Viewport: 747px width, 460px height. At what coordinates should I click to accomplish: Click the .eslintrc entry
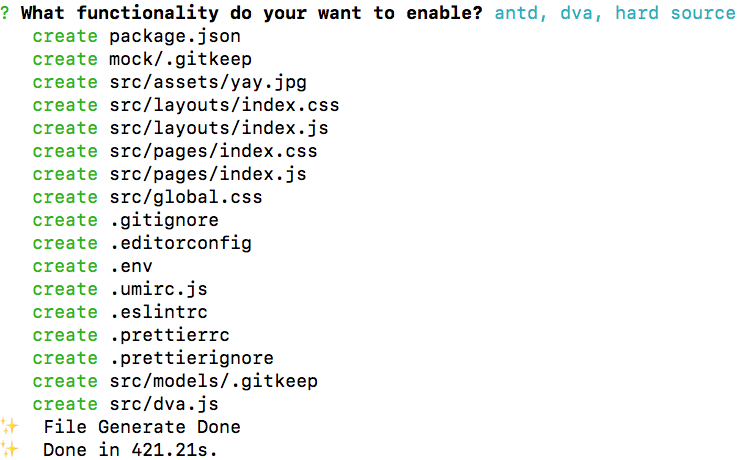(159, 312)
